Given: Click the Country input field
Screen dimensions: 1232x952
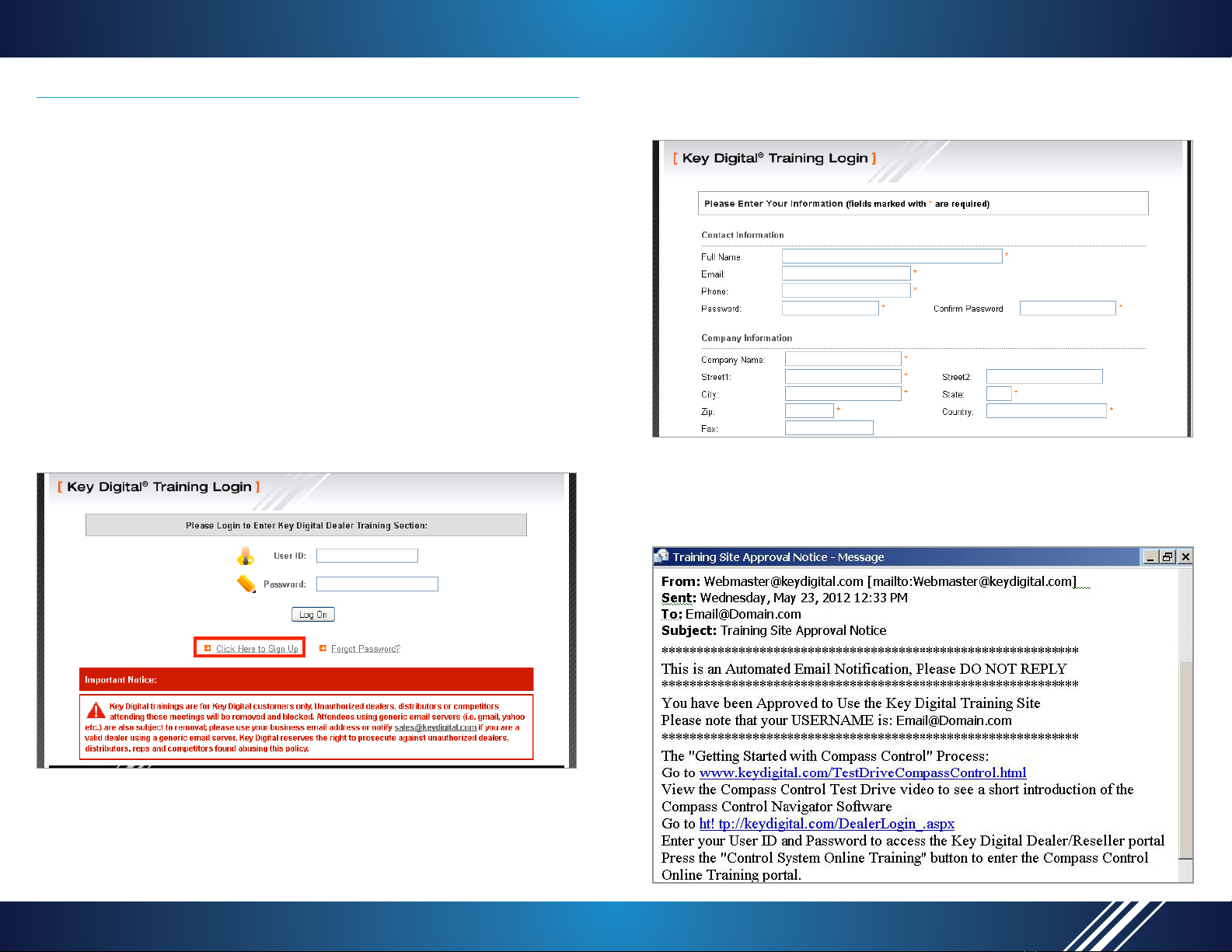Looking at the screenshot, I should coord(1045,411).
